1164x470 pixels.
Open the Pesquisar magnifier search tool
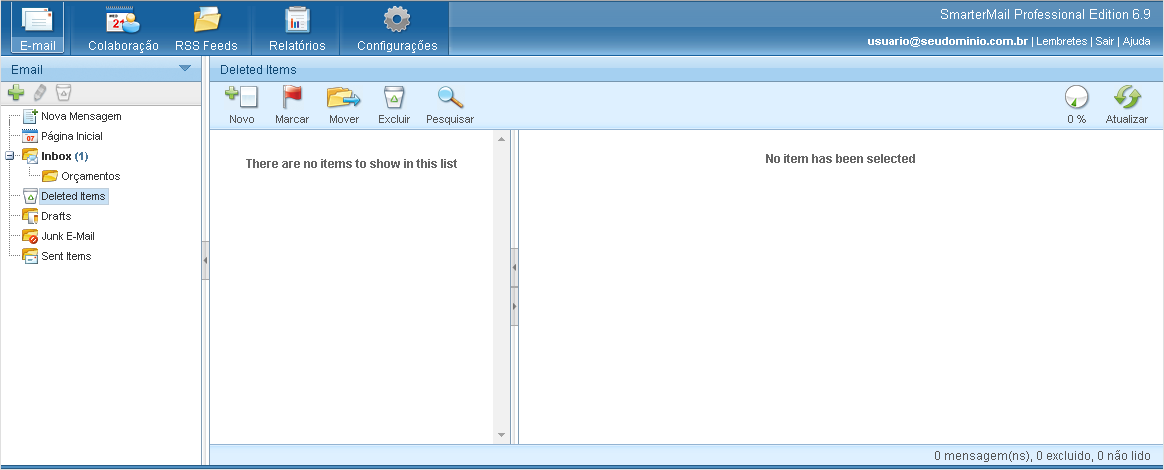click(450, 98)
